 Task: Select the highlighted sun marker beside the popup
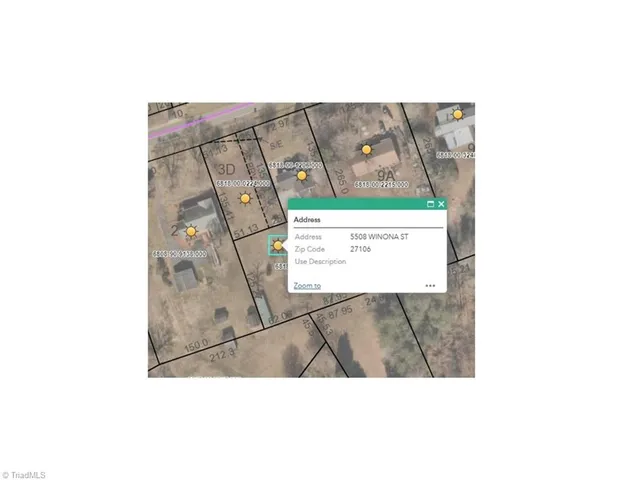coord(277,244)
